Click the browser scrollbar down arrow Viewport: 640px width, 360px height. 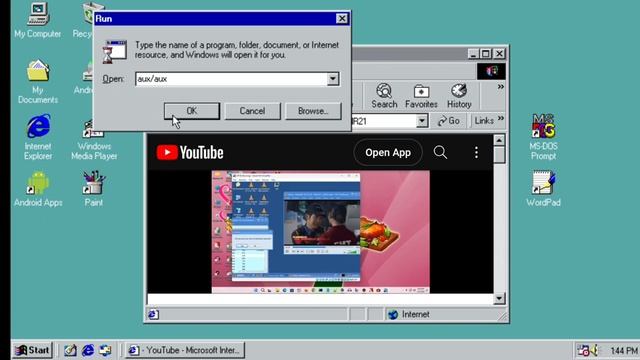(x=499, y=298)
